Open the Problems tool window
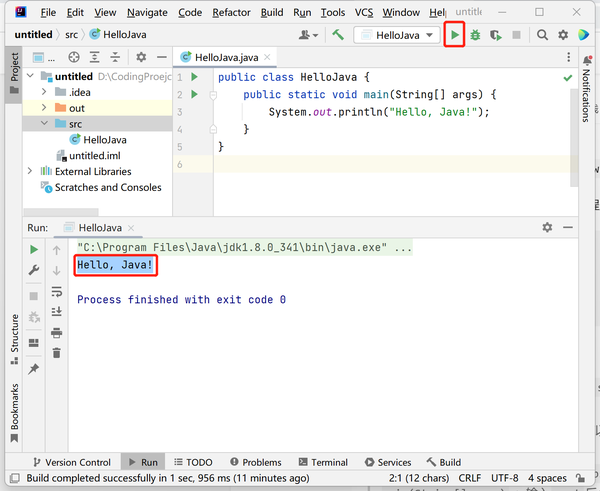The image size is (600, 491). 256,462
